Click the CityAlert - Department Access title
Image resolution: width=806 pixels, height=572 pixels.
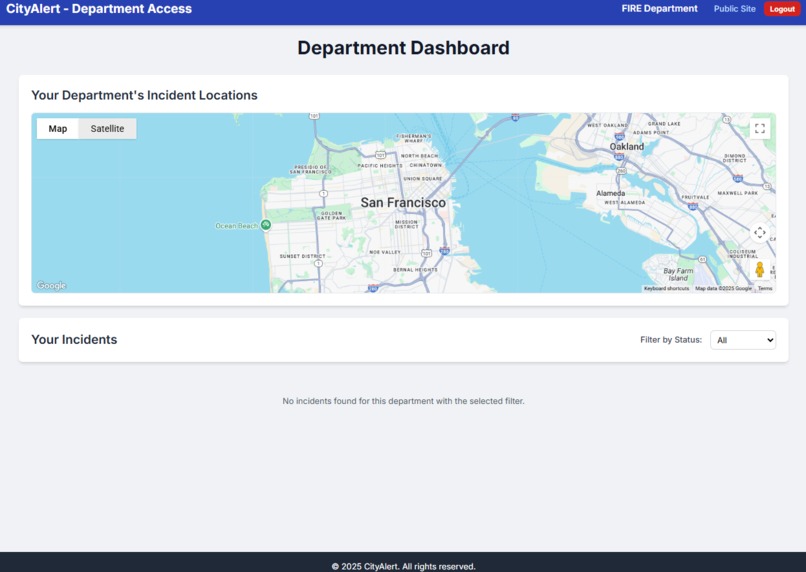click(x=99, y=9)
